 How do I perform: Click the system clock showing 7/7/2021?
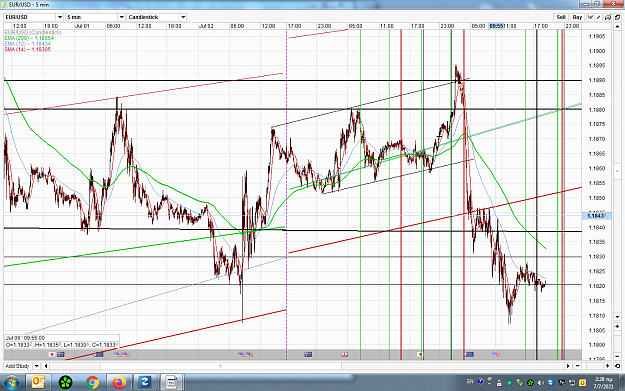point(603,383)
